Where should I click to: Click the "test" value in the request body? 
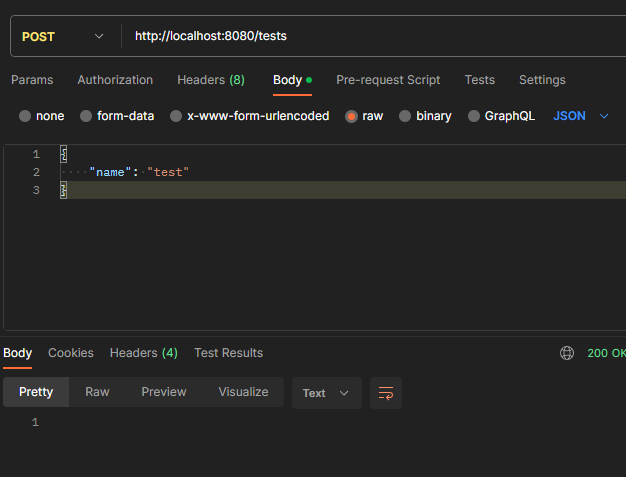168,172
